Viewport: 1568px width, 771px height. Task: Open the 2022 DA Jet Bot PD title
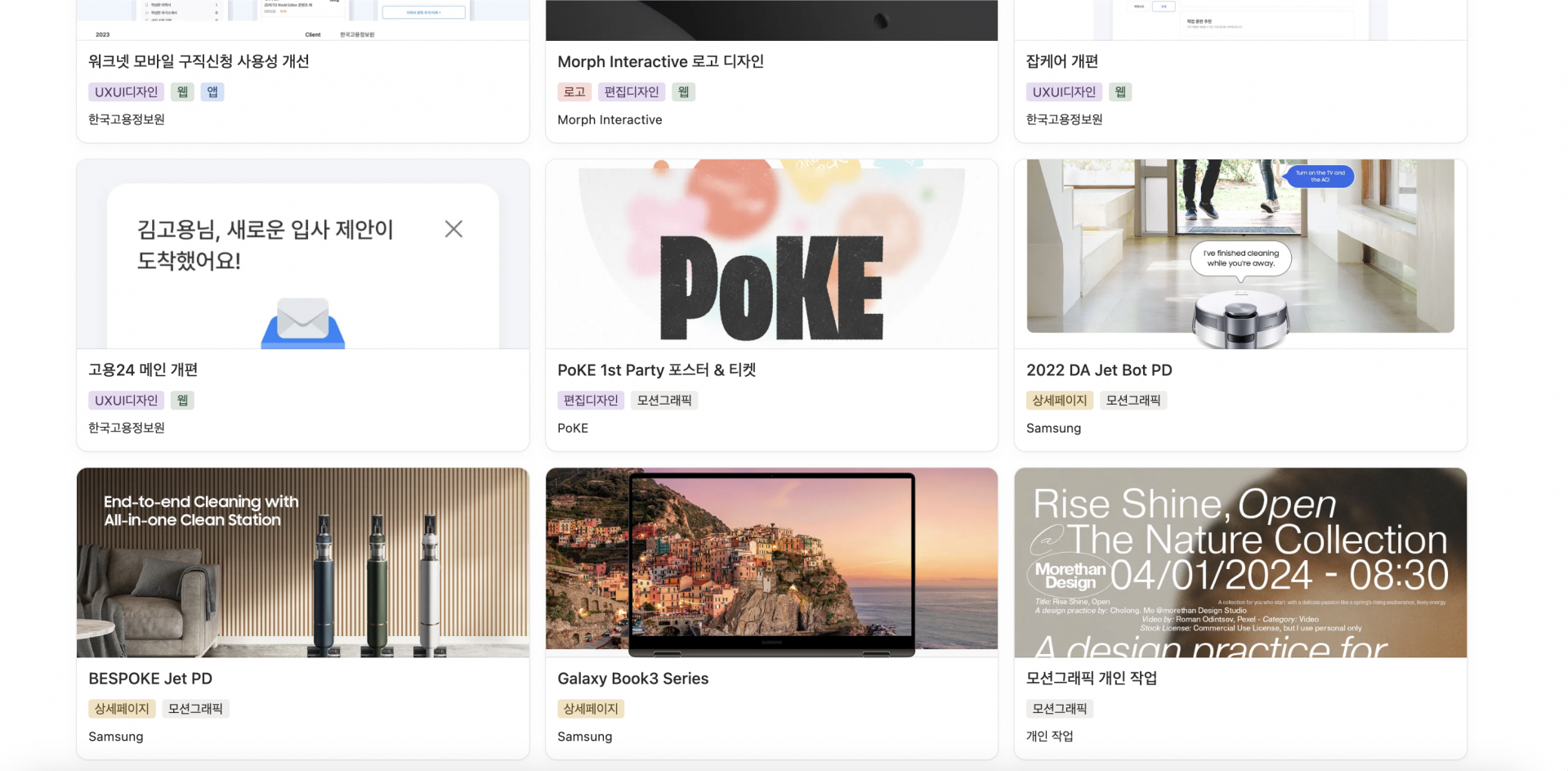click(1099, 370)
